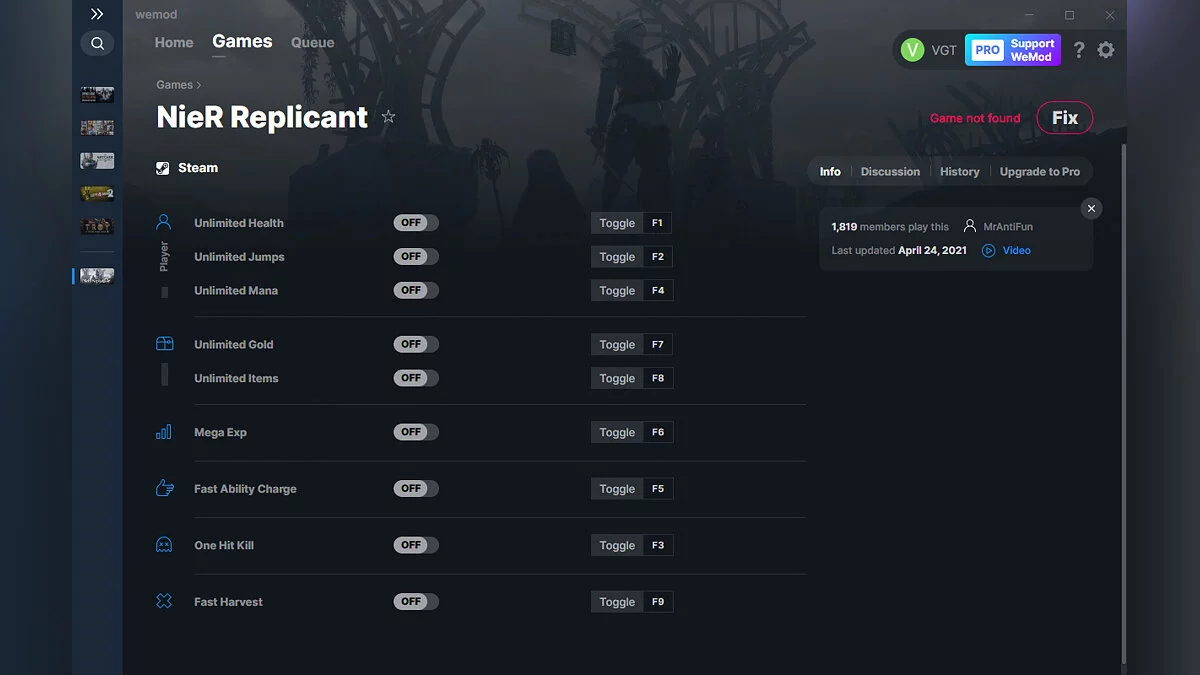The image size is (1200, 675).
Task: Open settings gear icon
Action: tap(1106, 50)
